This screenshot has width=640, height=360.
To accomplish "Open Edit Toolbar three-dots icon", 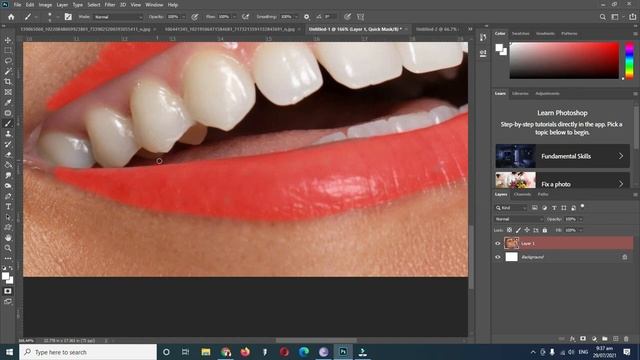I will click(8, 258).
